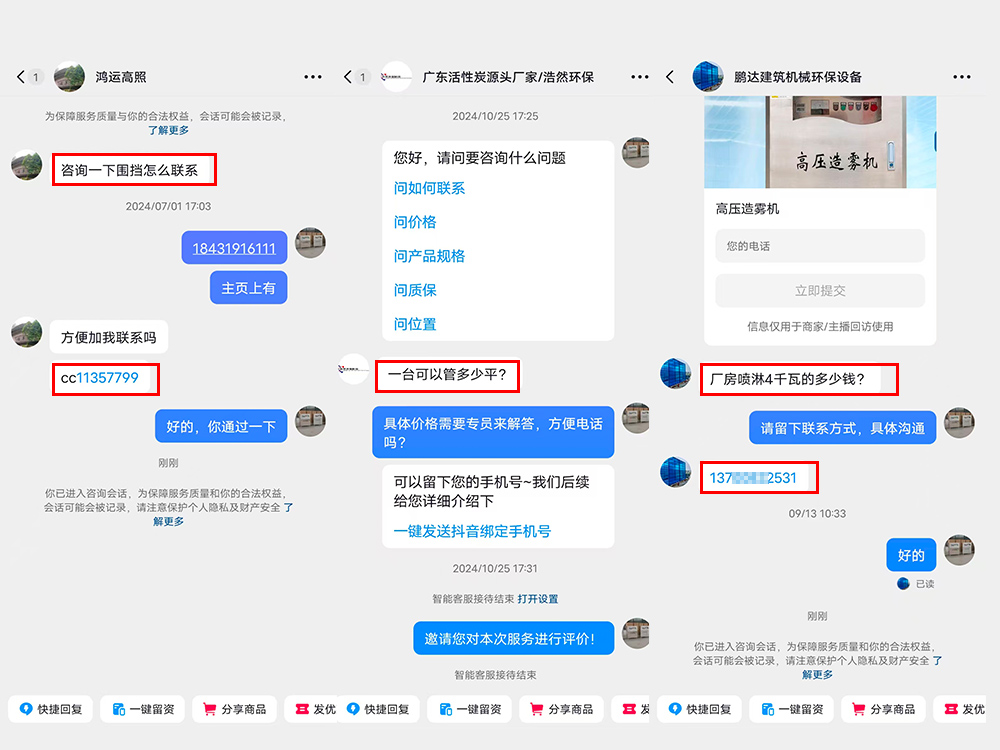This screenshot has height=750, width=1000.
Task: Select the 问价格 quick question
Action: click(415, 222)
